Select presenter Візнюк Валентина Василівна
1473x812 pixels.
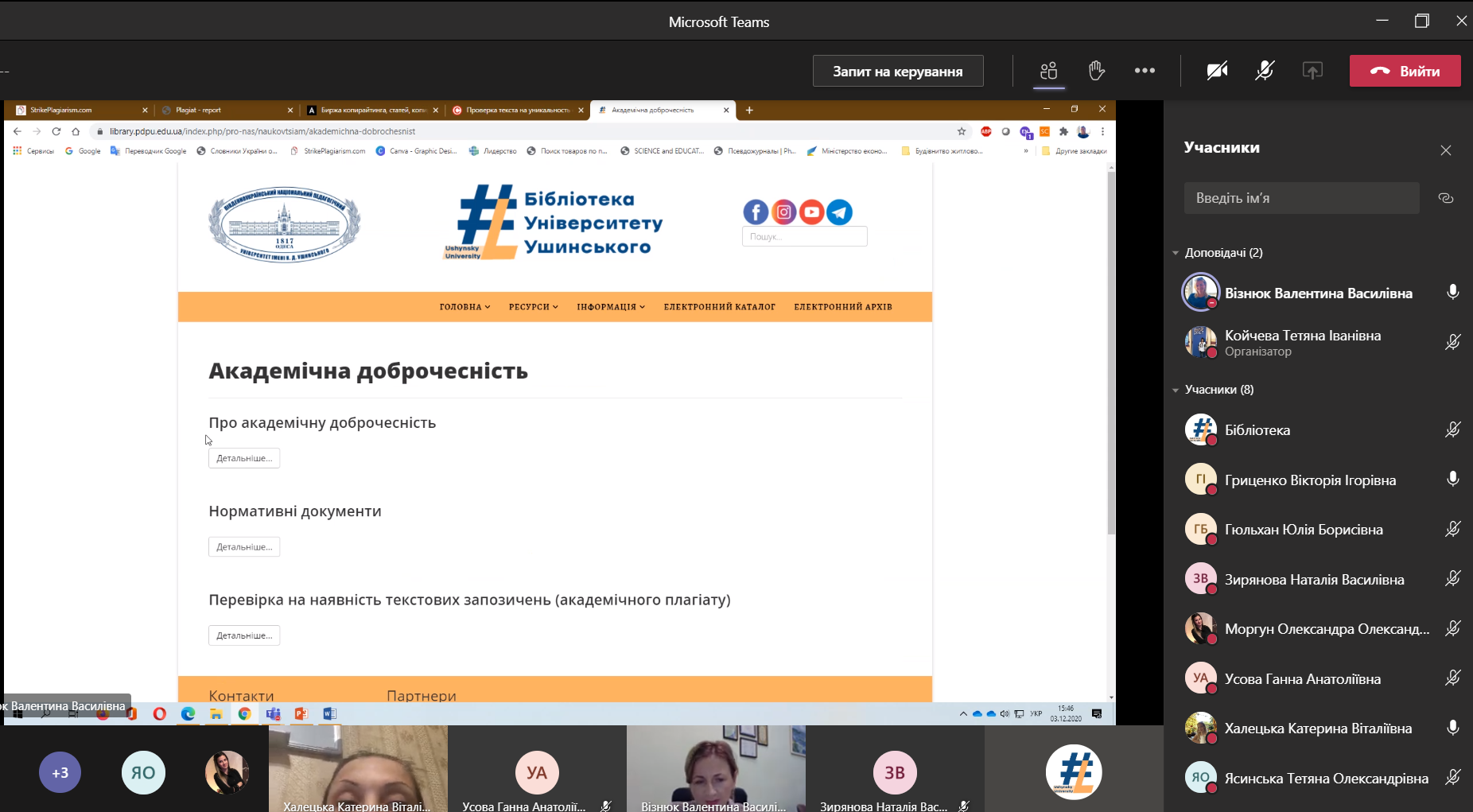pyautogui.click(x=1320, y=293)
